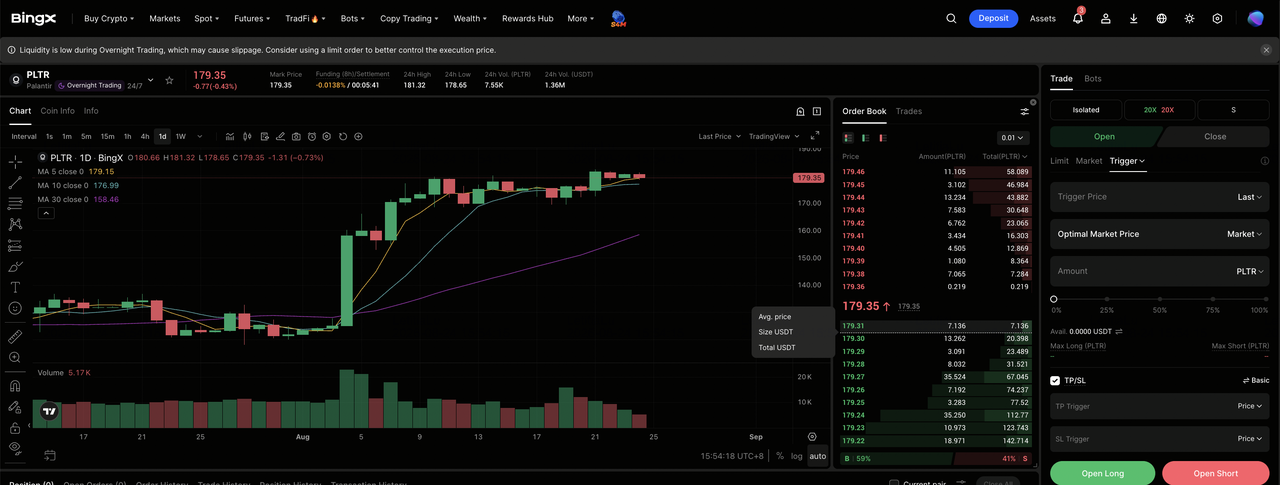Switch to the Trades tab

tap(909, 111)
